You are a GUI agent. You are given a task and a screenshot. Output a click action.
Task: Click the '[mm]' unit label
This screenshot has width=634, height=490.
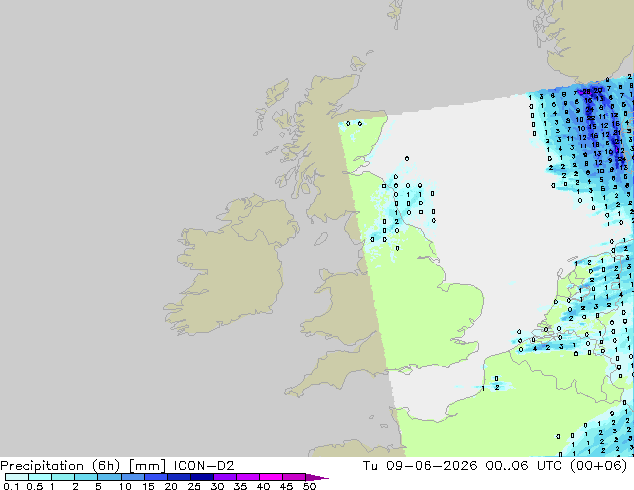[147, 466]
